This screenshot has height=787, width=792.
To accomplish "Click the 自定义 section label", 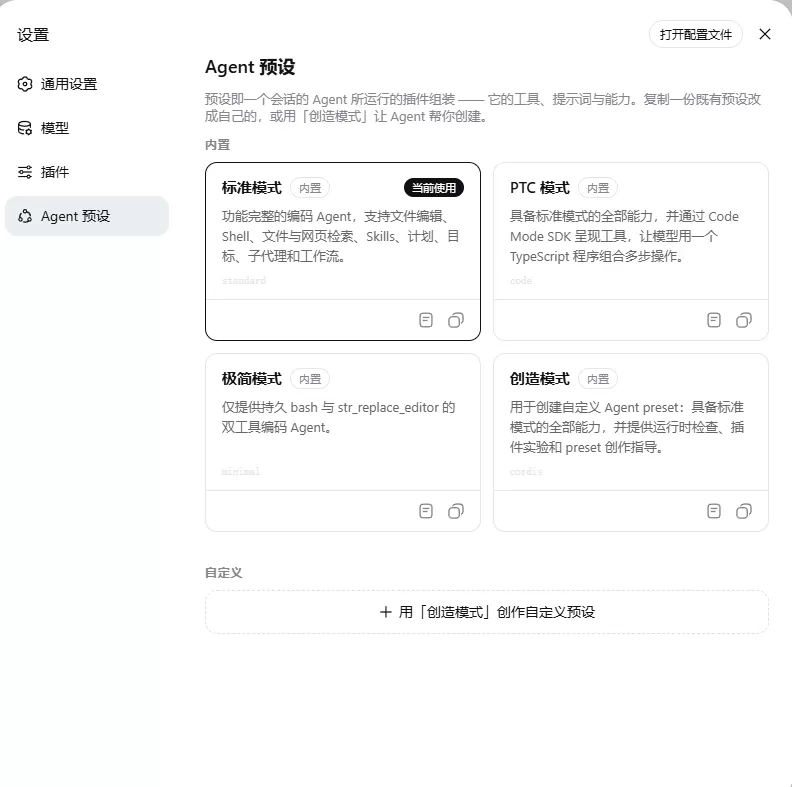I will point(224,573).
